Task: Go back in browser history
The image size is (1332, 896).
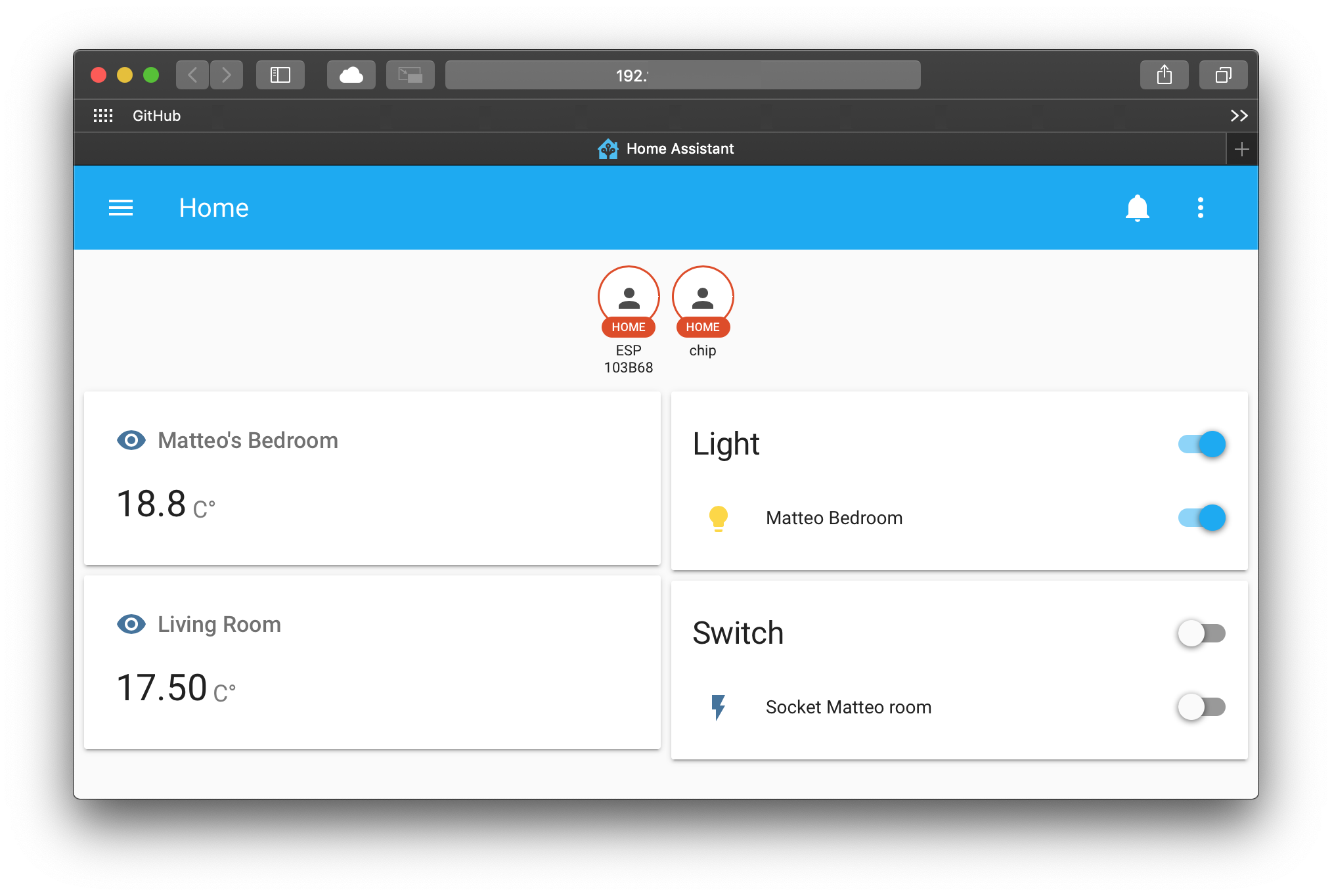Action: point(192,75)
